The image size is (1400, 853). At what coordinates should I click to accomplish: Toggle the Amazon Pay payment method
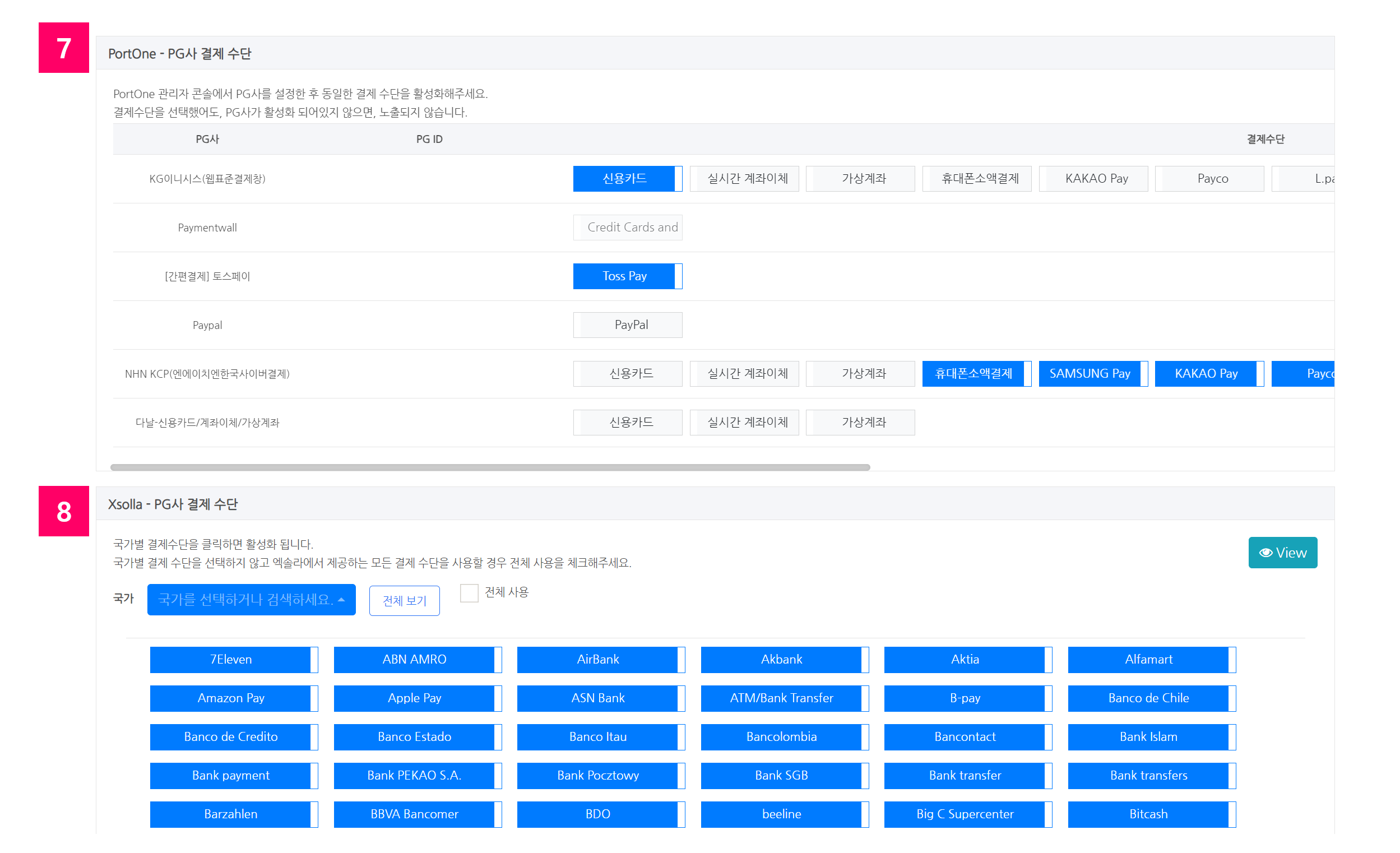click(x=234, y=698)
